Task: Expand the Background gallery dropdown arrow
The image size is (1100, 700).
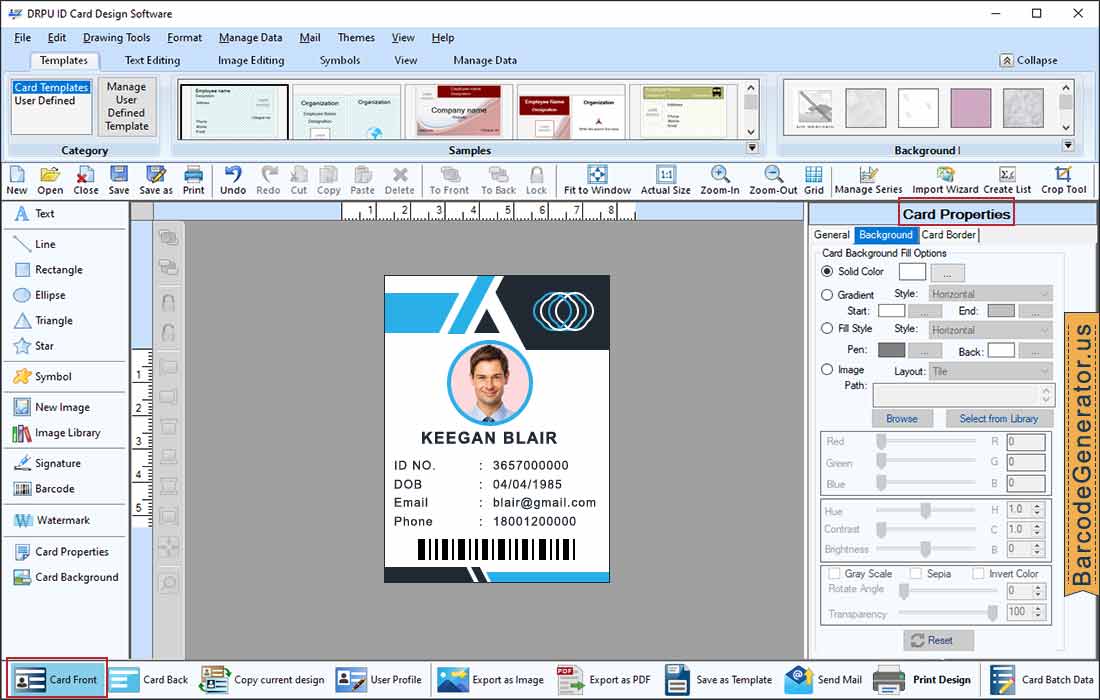Action: 1068,146
